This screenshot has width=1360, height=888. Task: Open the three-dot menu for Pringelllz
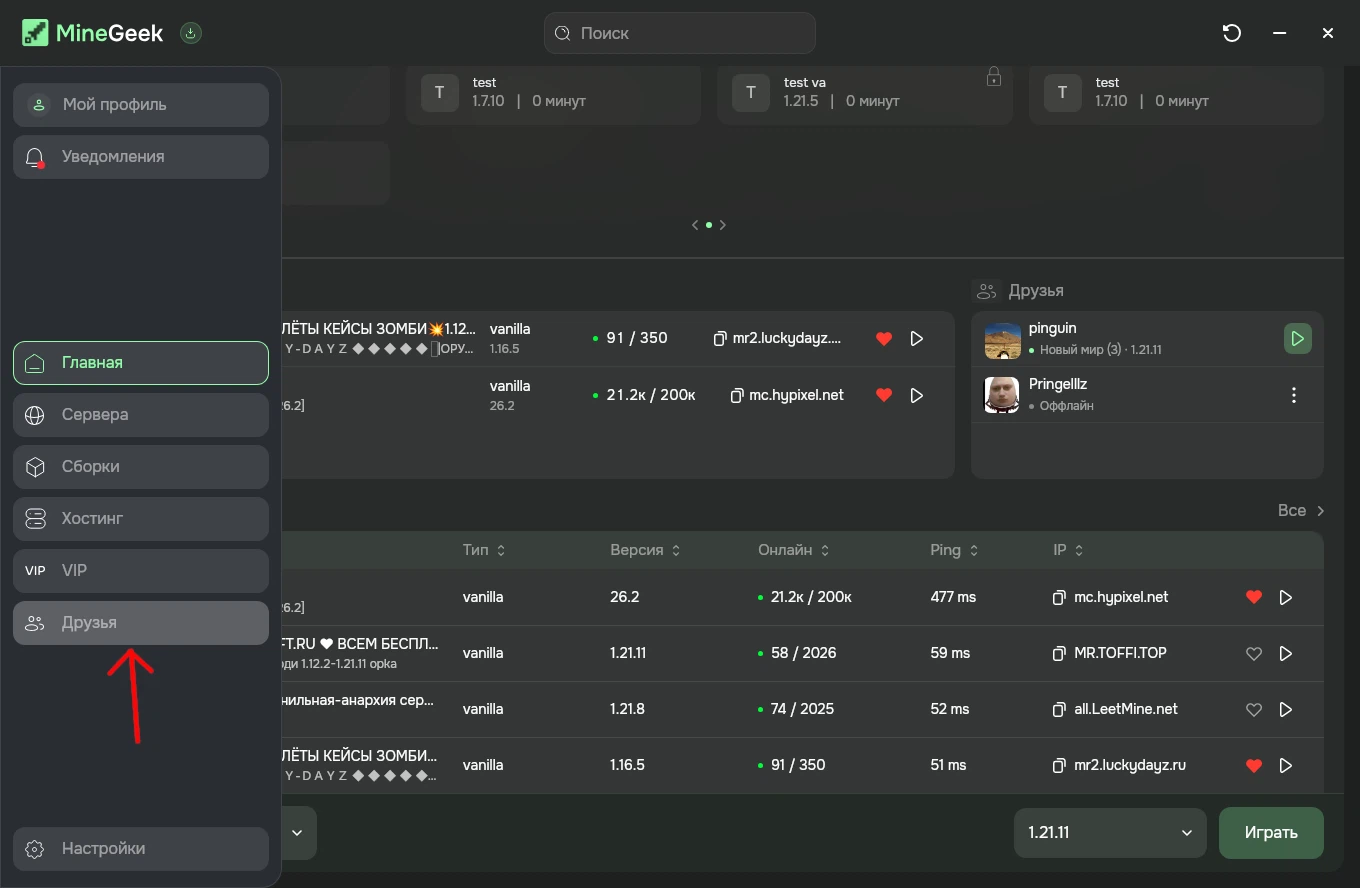pos(1294,395)
